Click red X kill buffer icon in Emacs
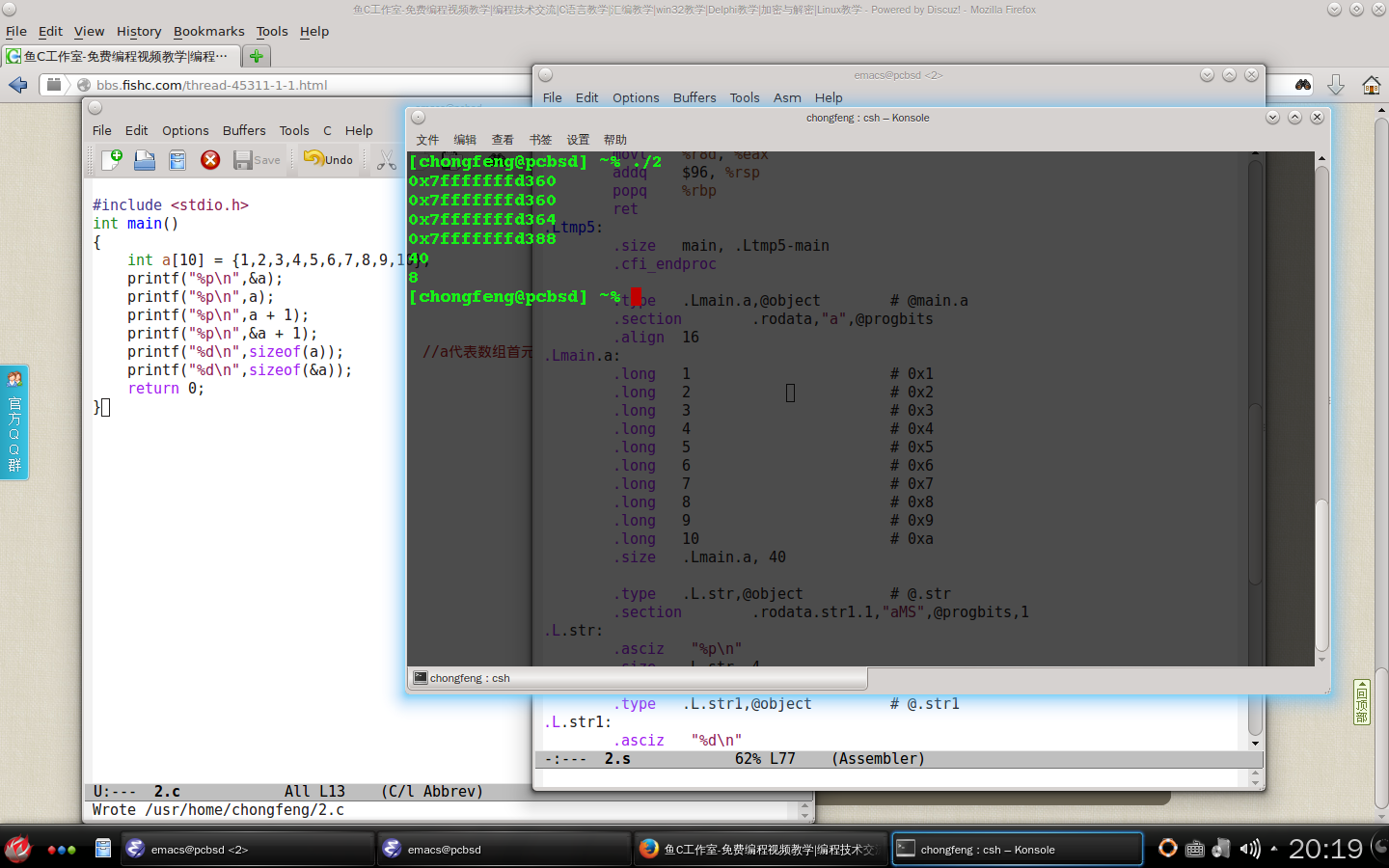 click(x=210, y=160)
